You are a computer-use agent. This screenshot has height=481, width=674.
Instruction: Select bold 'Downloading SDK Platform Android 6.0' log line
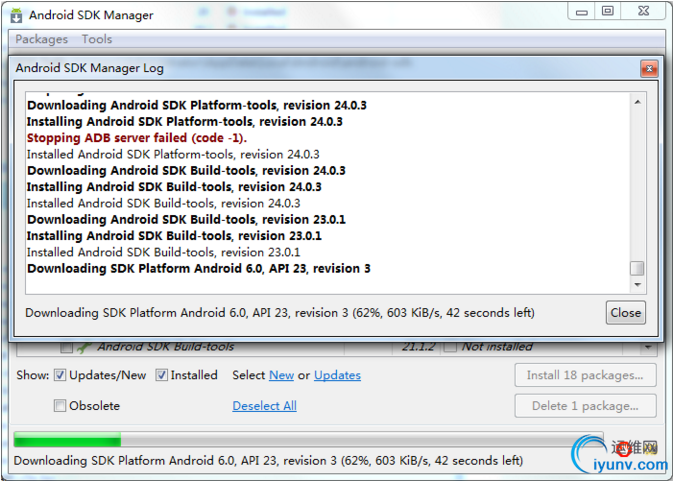(199, 269)
